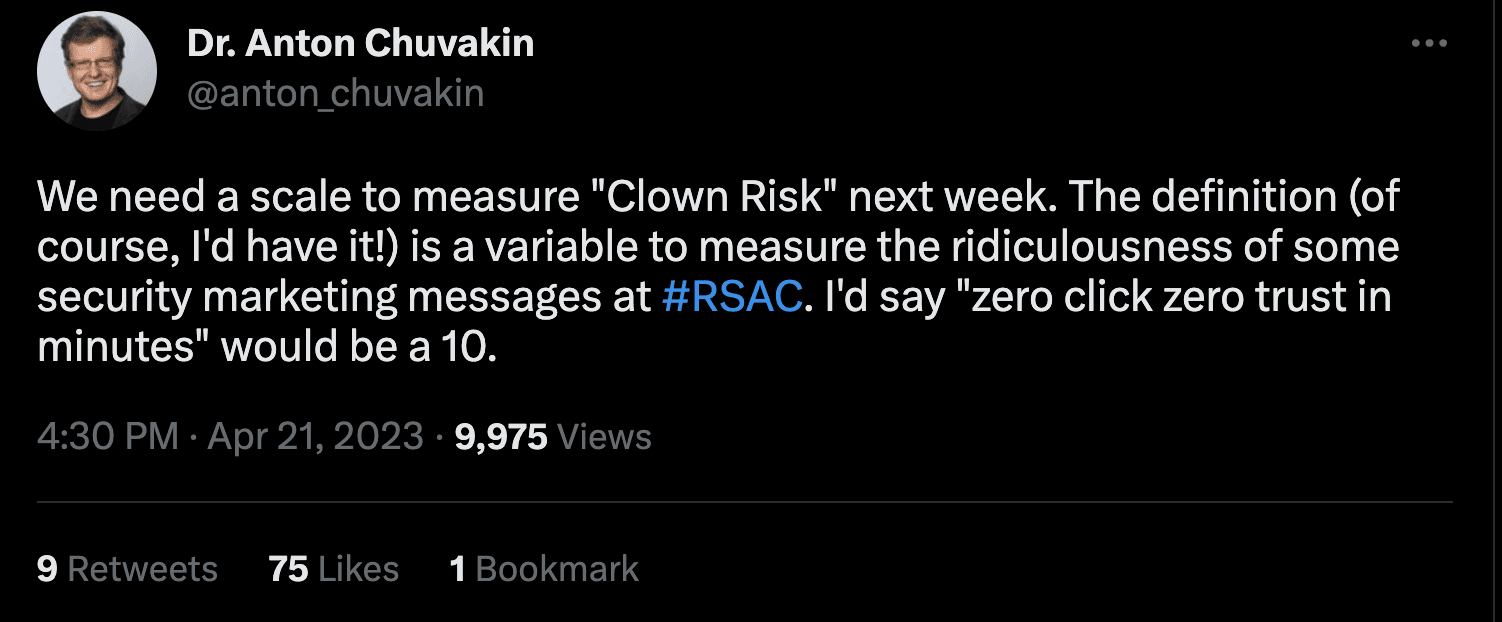The width and height of the screenshot is (1502, 622).
Task: Click the 9,975 view count number
Action: (501, 436)
